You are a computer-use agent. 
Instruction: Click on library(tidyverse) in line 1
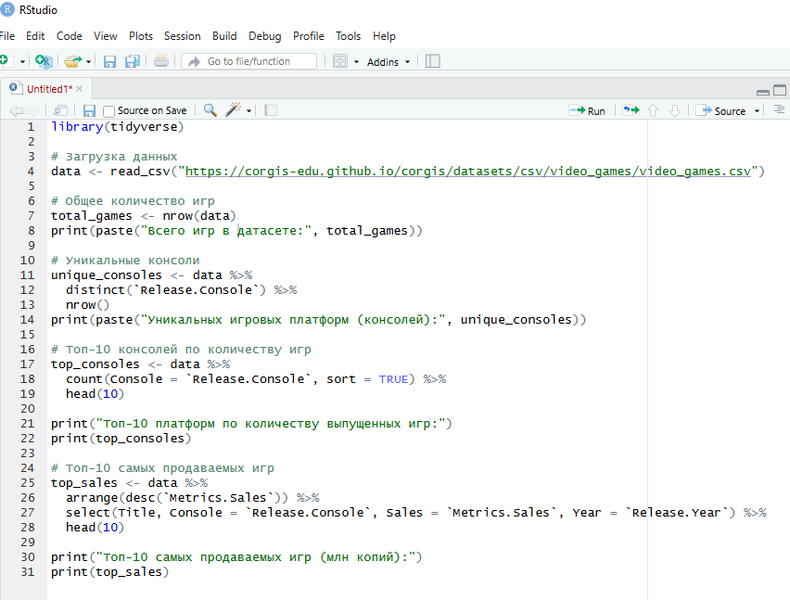tap(117, 127)
